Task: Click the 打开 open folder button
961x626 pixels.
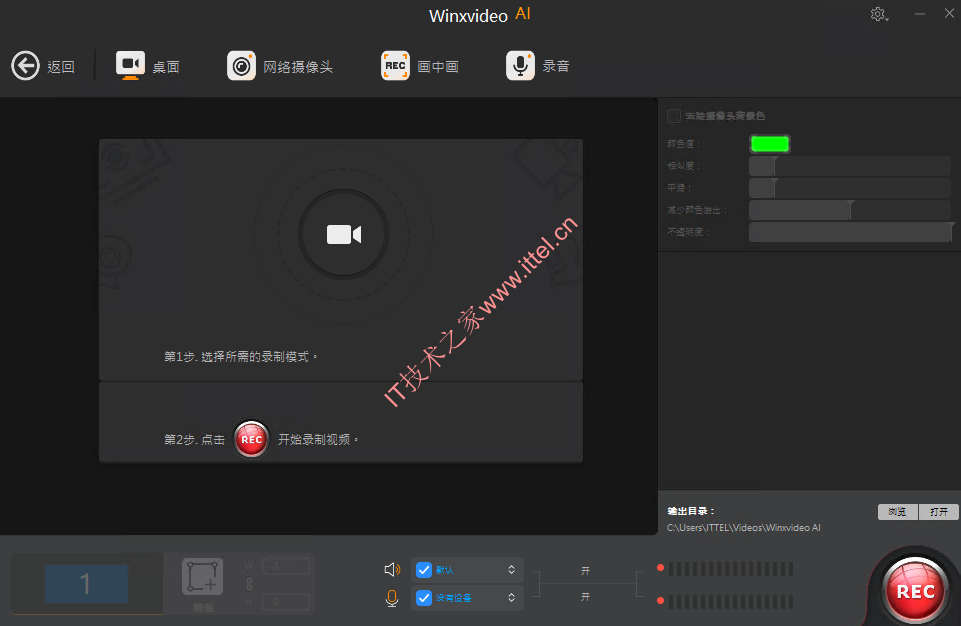Action: point(939,512)
